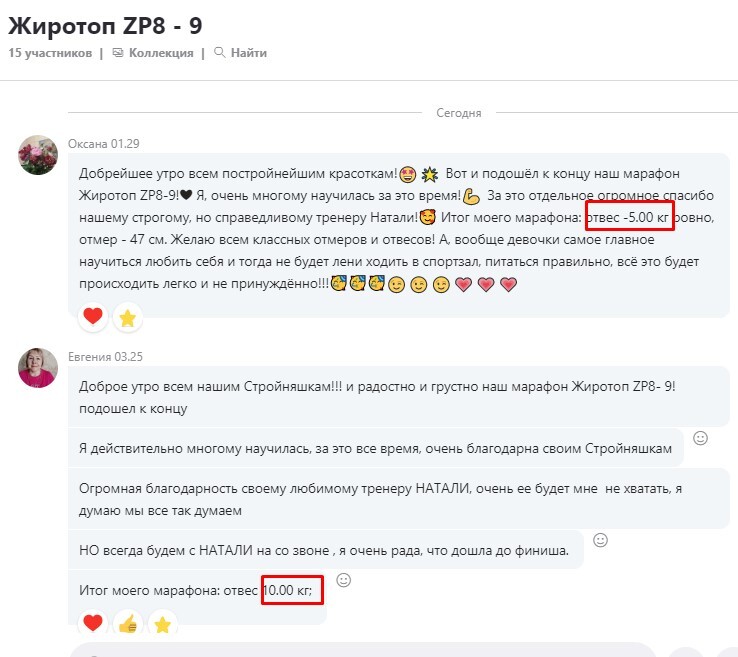This screenshot has width=738, height=657.
Task: Click the message input field at bottom
Action: pos(362,649)
